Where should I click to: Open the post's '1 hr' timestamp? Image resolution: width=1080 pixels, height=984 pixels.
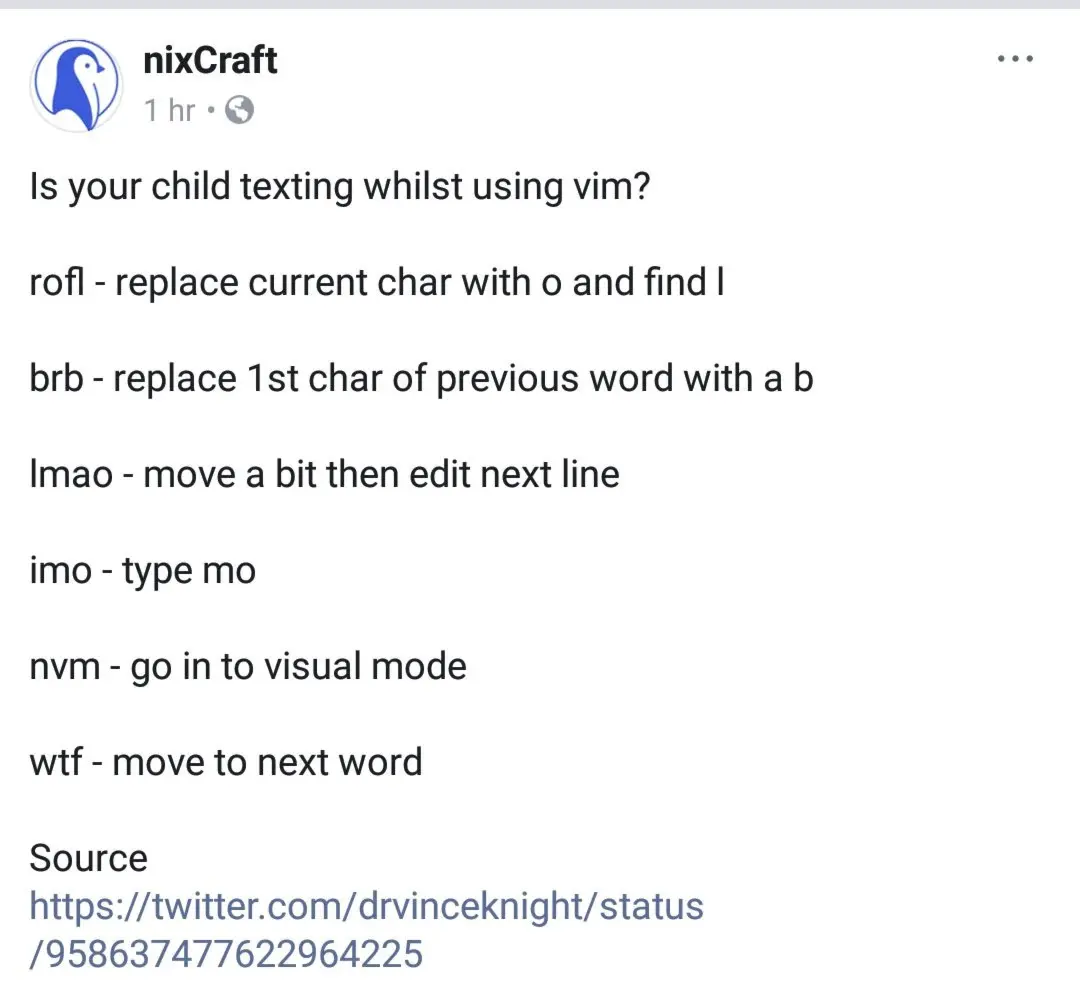point(168,110)
